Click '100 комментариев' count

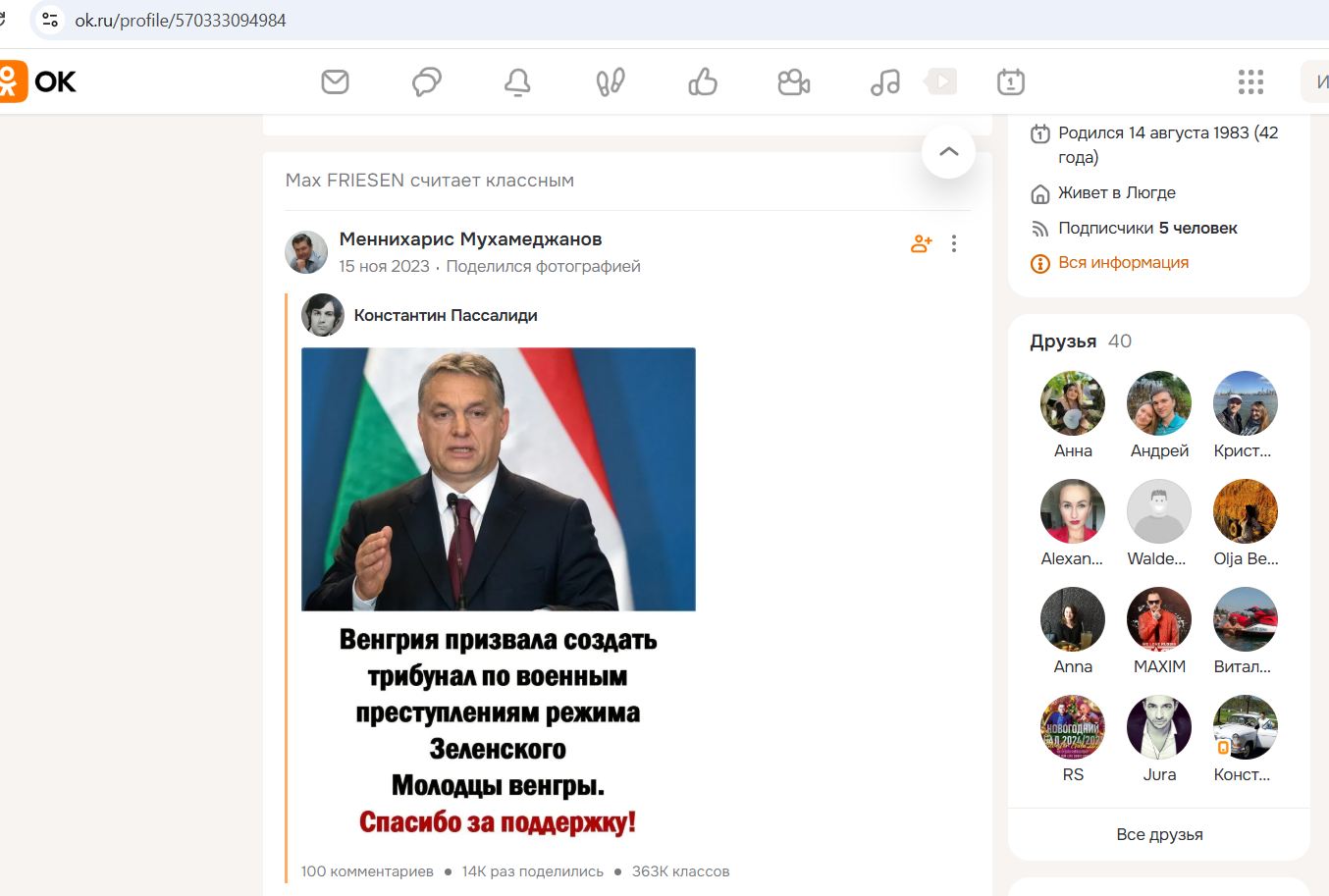tap(367, 871)
